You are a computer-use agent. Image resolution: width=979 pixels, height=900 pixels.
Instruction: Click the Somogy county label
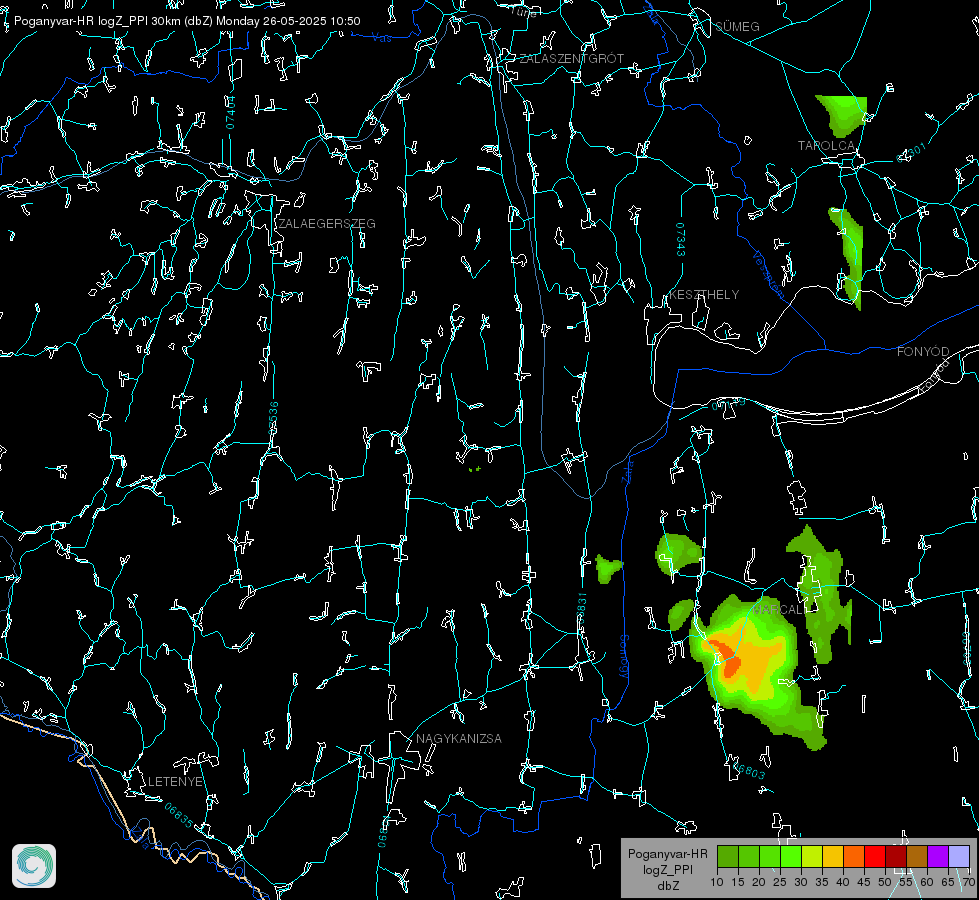(x=623, y=656)
